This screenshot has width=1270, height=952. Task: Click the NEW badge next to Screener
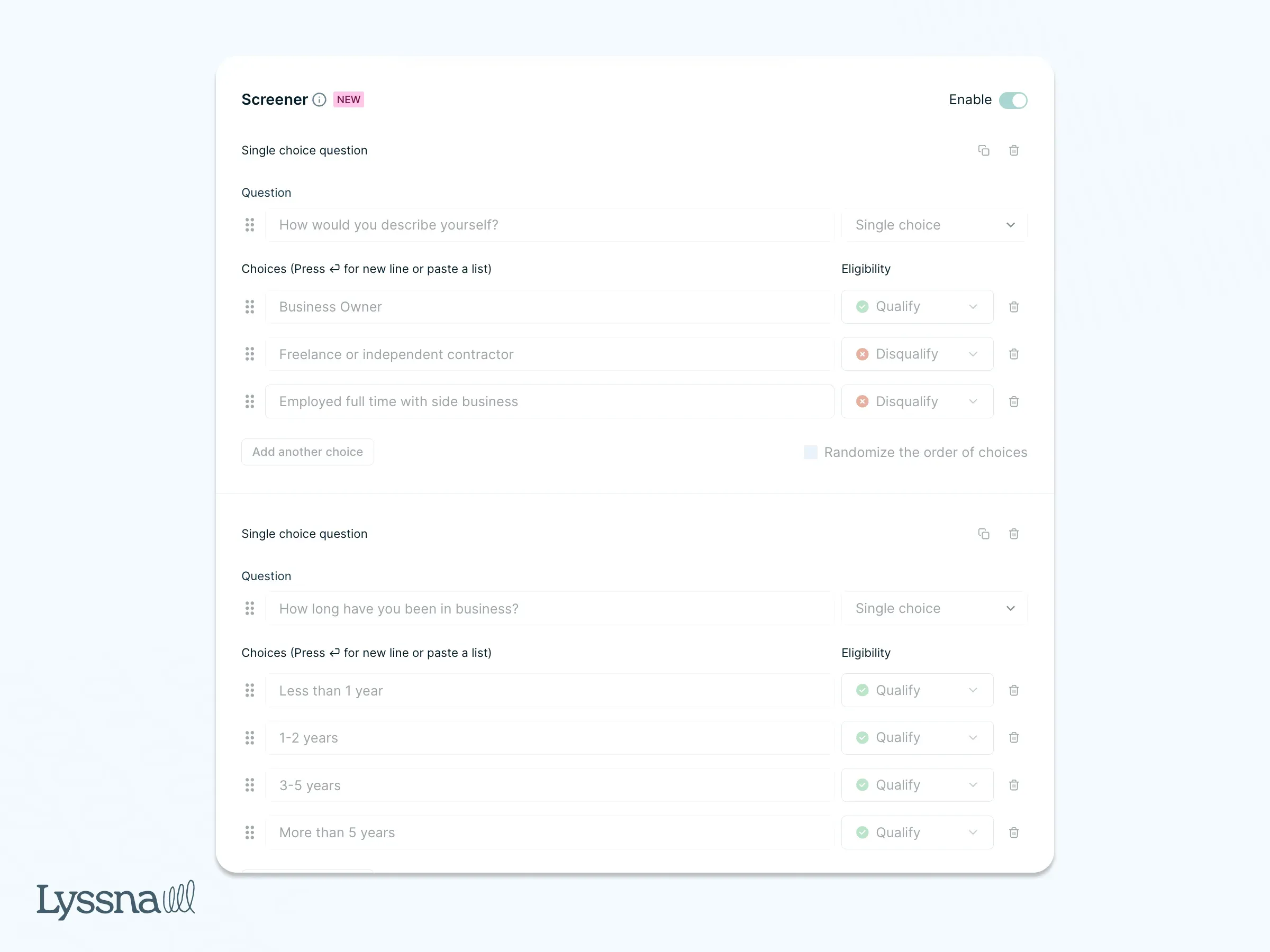[x=348, y=99]
